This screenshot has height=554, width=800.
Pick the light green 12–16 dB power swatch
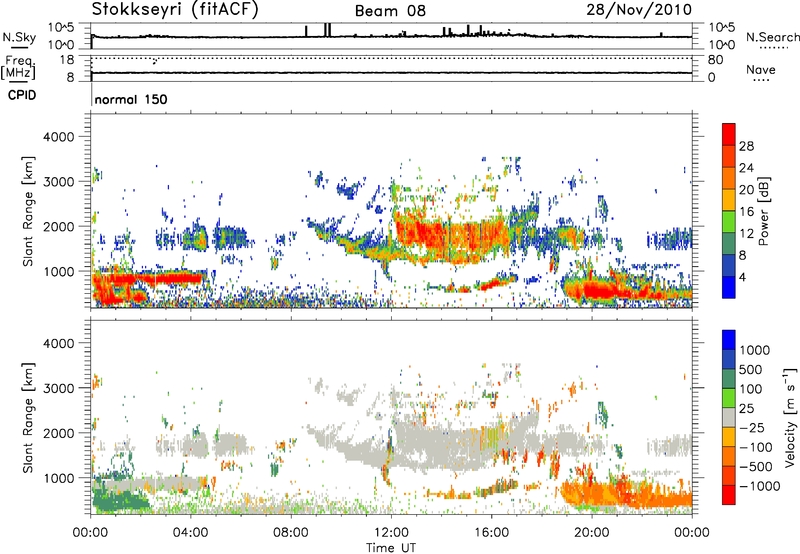[x=729, y=222]
